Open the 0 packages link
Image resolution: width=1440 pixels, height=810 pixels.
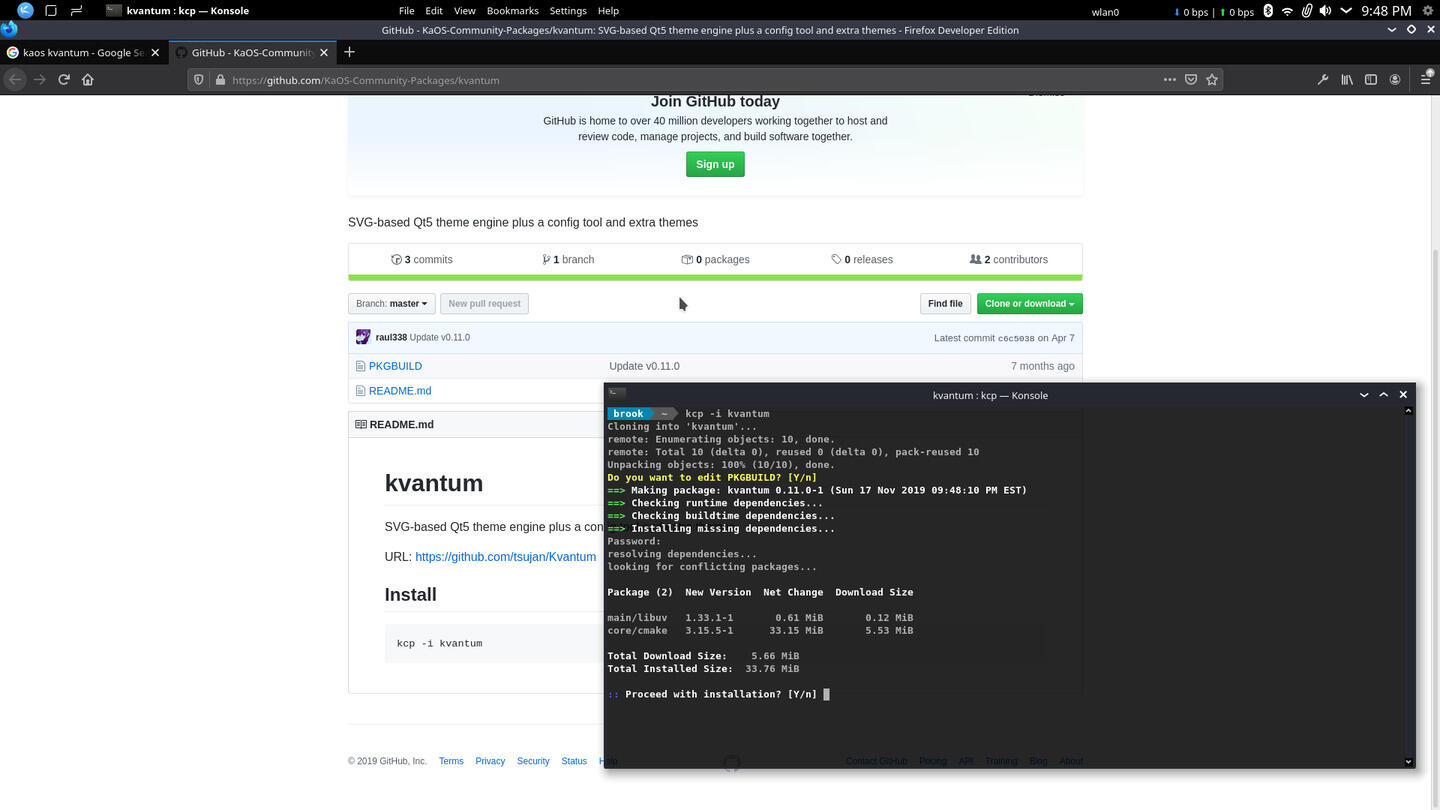pos(716,259)
